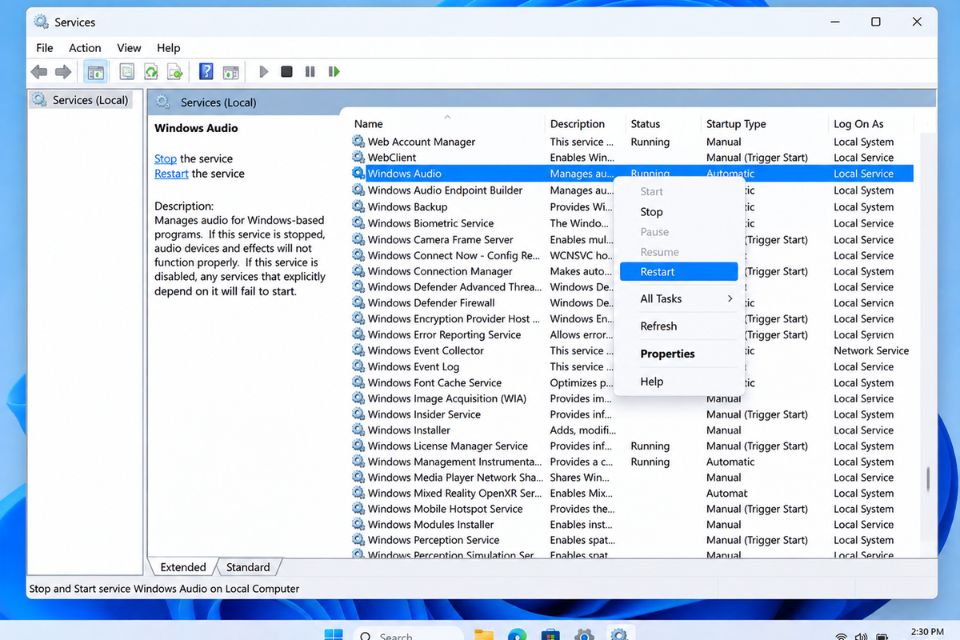Click gear icon beside Windows Installer
960x640 pixels.
click(x=358, y=430)
